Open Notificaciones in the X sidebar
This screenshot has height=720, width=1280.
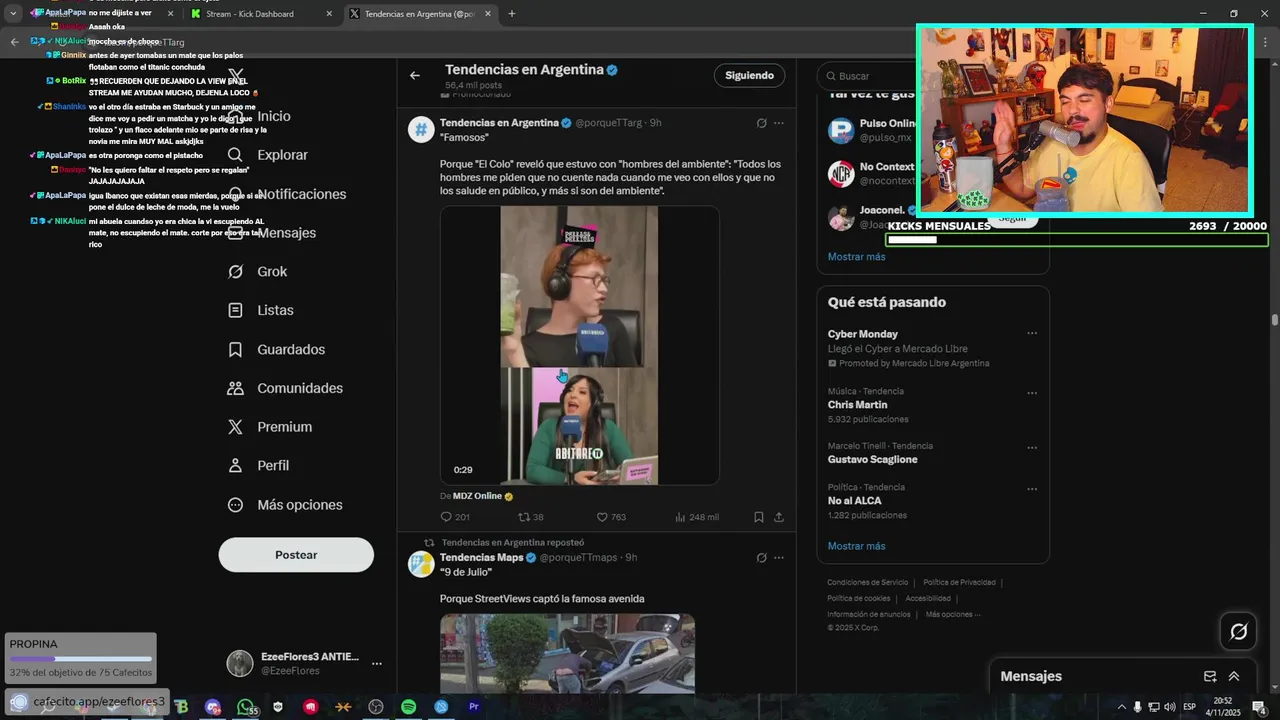pos(285,194)
